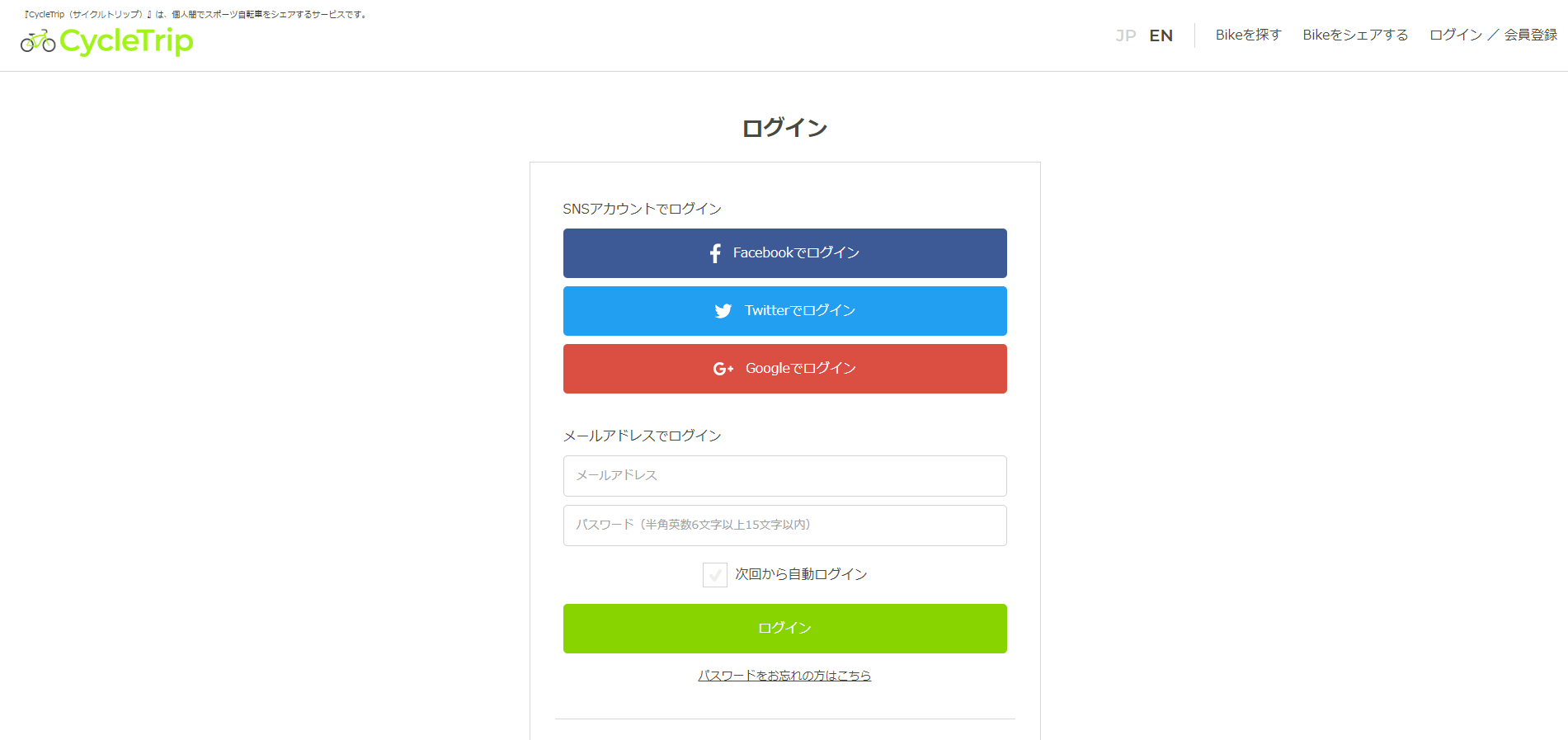Click the bicycle logo icon
Image resolution: width=1568 pixels, height=740 pixels.
[38, 41]
